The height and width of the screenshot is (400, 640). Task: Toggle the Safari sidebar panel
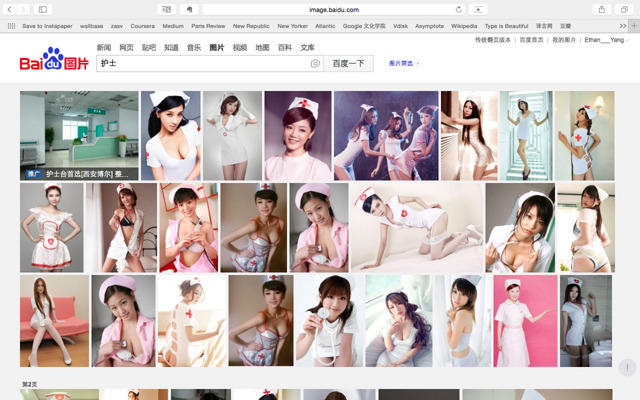click(42, 9)
